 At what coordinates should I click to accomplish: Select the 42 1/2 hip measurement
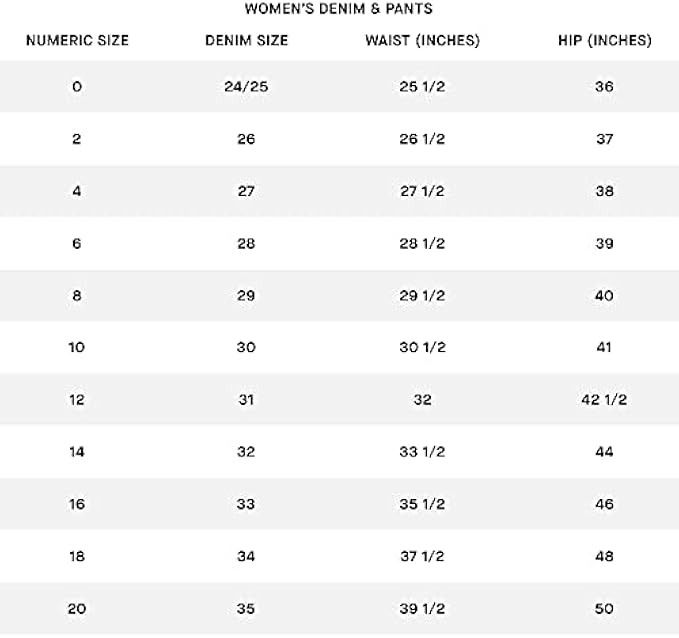pyautogui.click(x=604, y=400)
